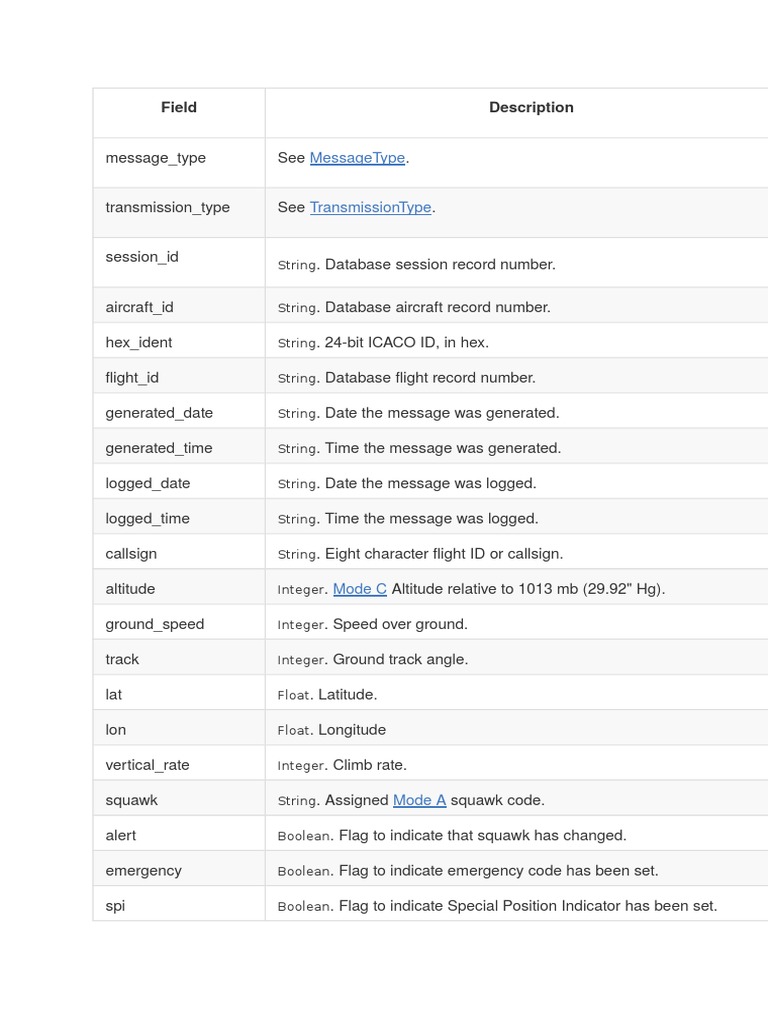Click the callsign field cell
Screen dimensions: 768x1024
(131, 553)
